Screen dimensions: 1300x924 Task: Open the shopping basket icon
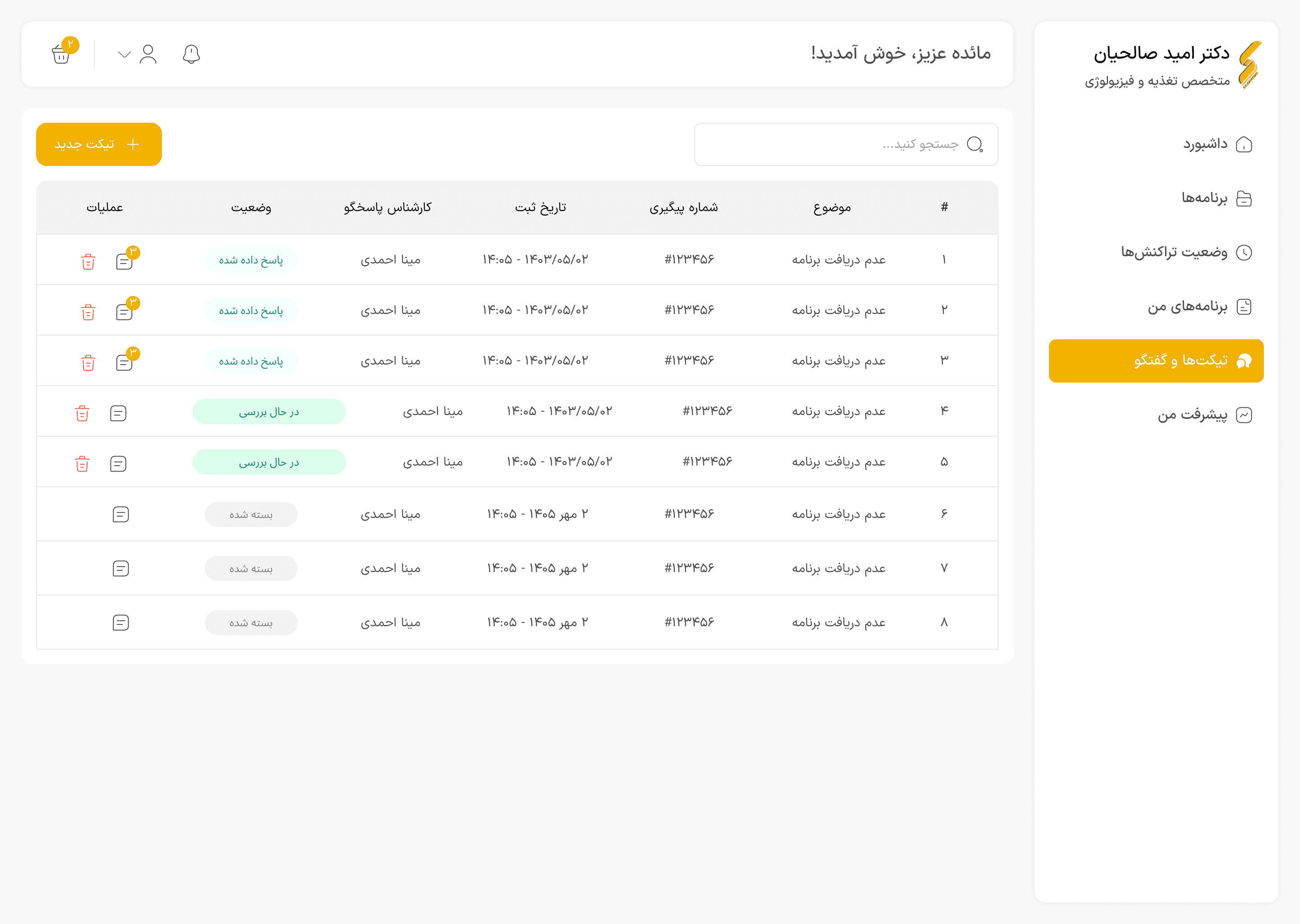point(61,54)
